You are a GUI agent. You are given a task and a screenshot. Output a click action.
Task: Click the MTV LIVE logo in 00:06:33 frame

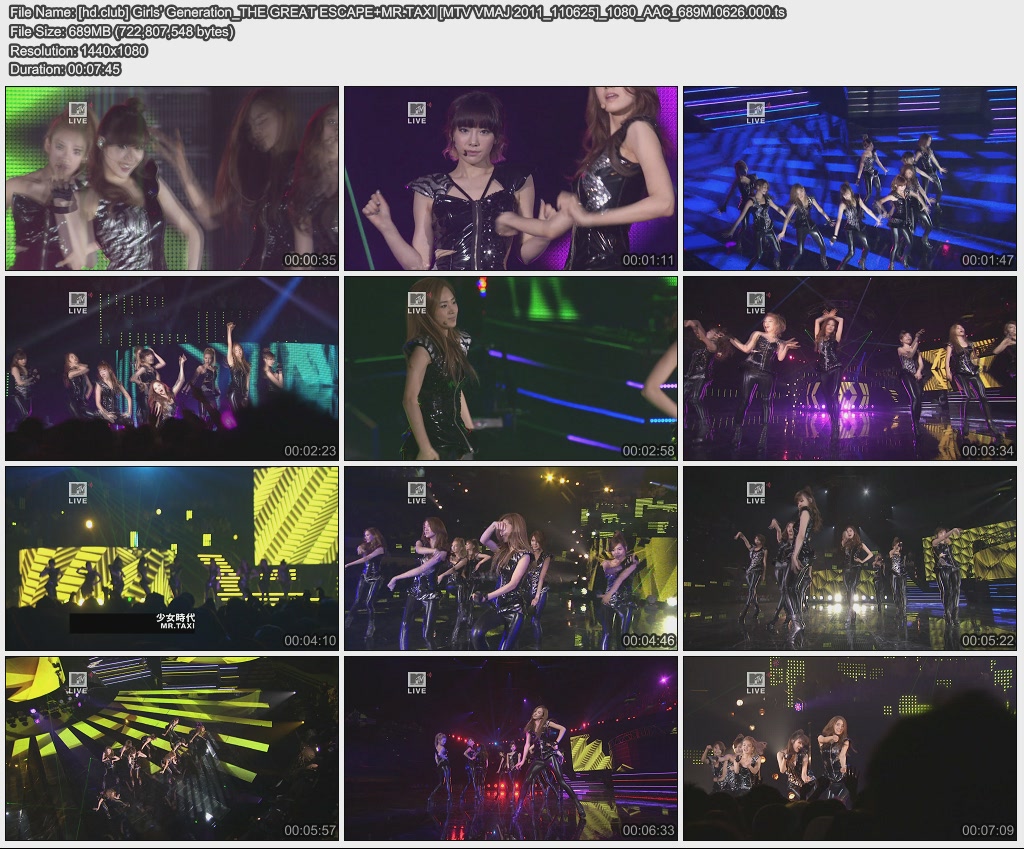417,683
